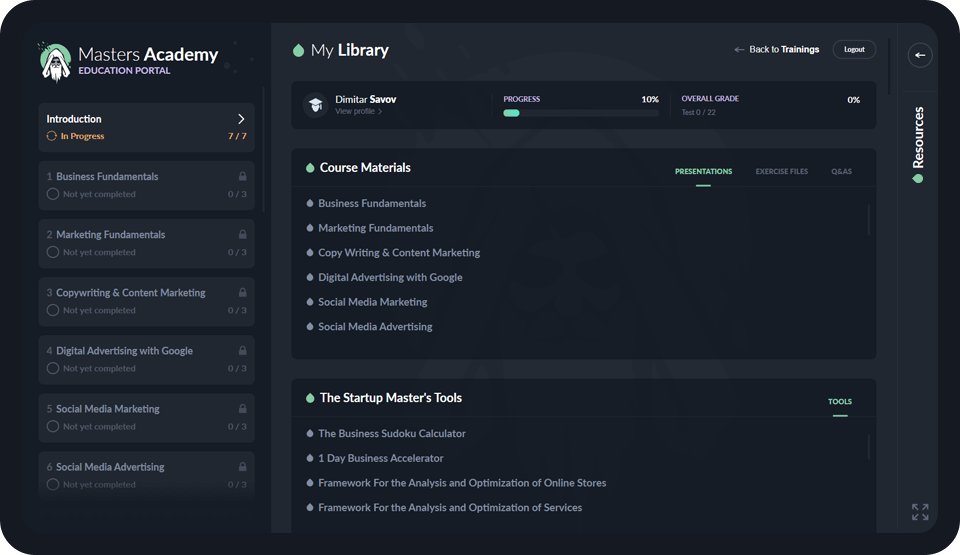960x555 pixels.
Task: Click the Masters Academy wizard logo
Action: click(55, 62)
